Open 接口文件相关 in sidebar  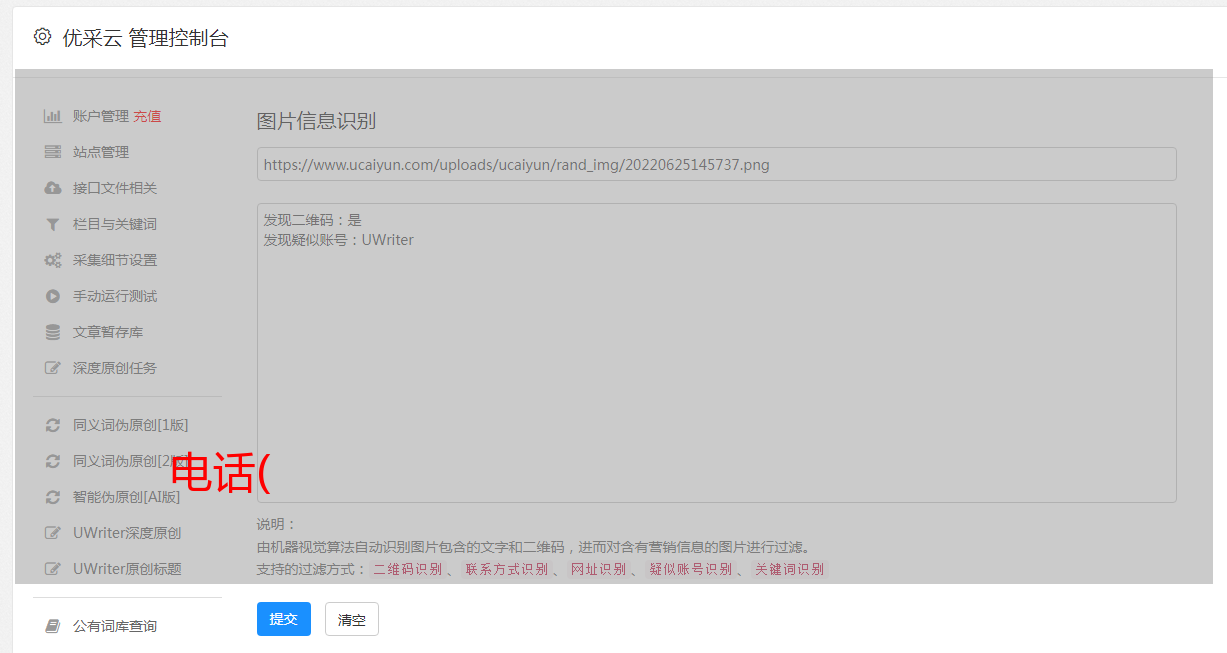[x=115, y=188]
